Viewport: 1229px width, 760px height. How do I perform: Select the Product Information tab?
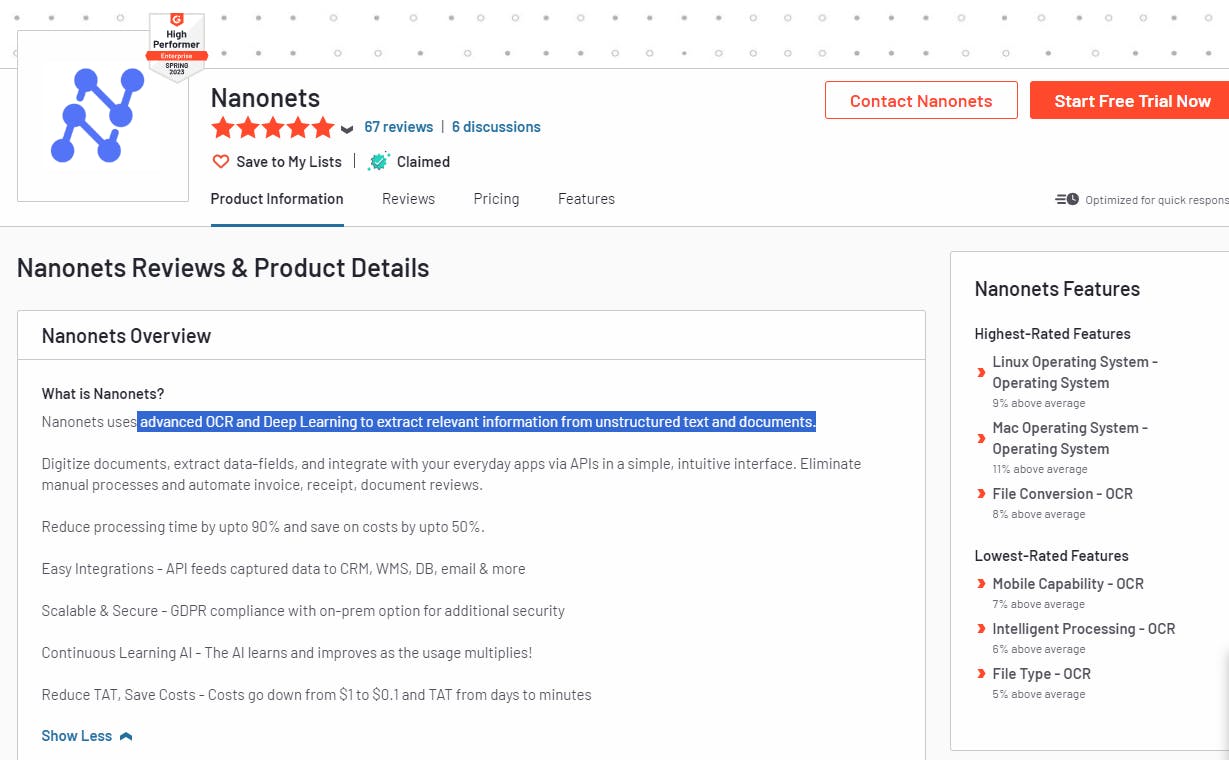pyautogui.click(x=277, y=199)
